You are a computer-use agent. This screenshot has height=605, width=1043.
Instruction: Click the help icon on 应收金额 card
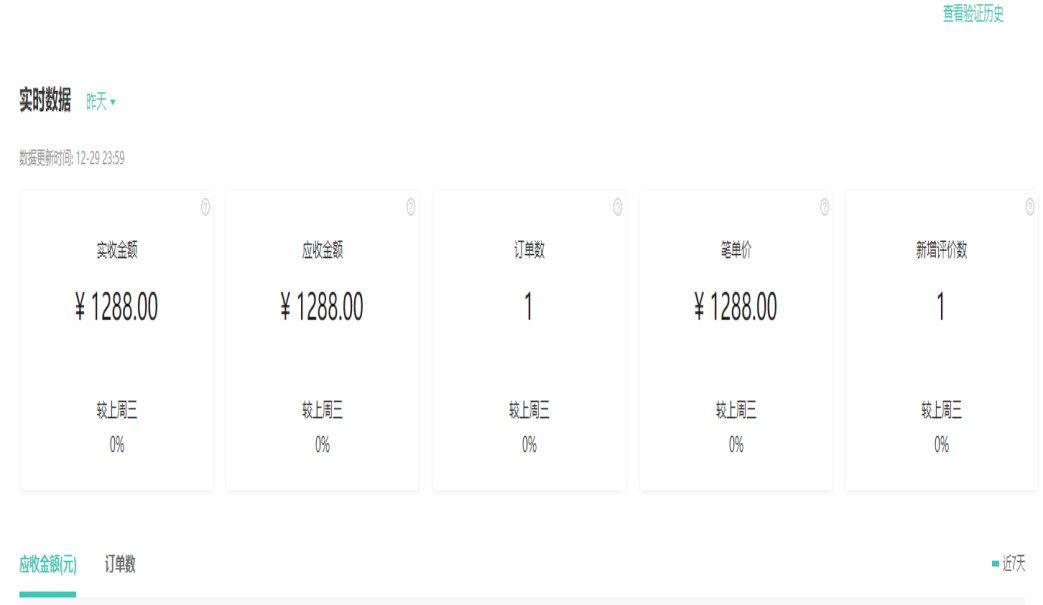point(411,207)
